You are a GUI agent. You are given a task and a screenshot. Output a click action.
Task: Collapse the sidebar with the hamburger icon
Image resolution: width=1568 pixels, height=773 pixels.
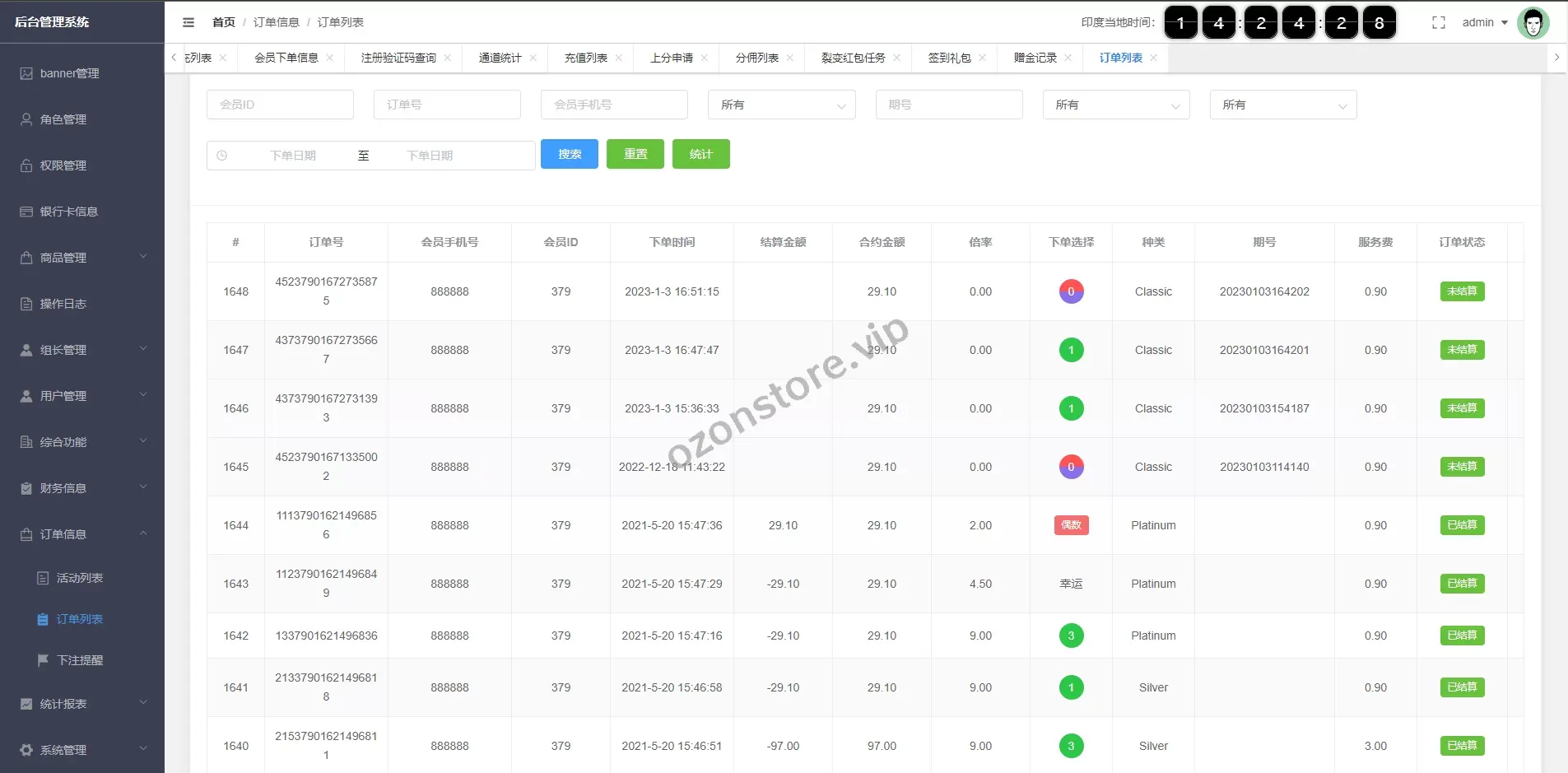pos(188,22)
